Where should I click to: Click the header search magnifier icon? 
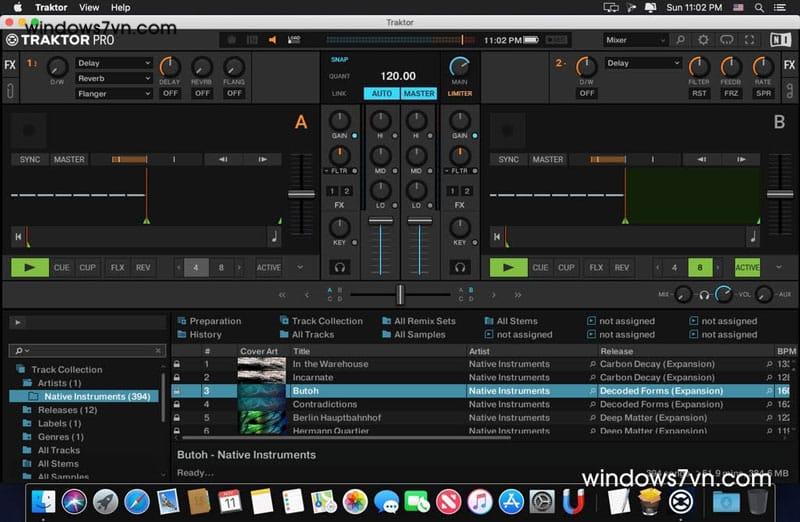680,40
